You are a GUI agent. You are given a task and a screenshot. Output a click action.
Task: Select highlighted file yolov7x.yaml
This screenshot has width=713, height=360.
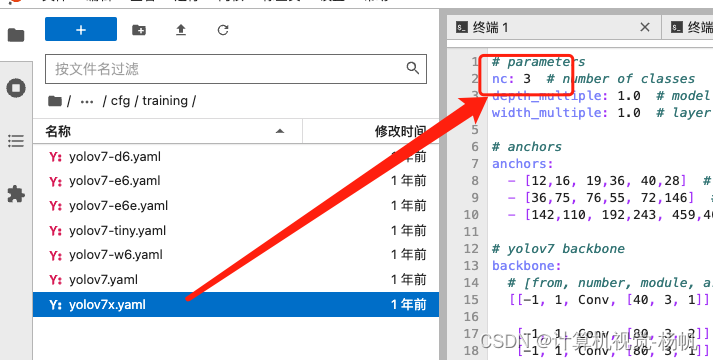tap(236, 305)
